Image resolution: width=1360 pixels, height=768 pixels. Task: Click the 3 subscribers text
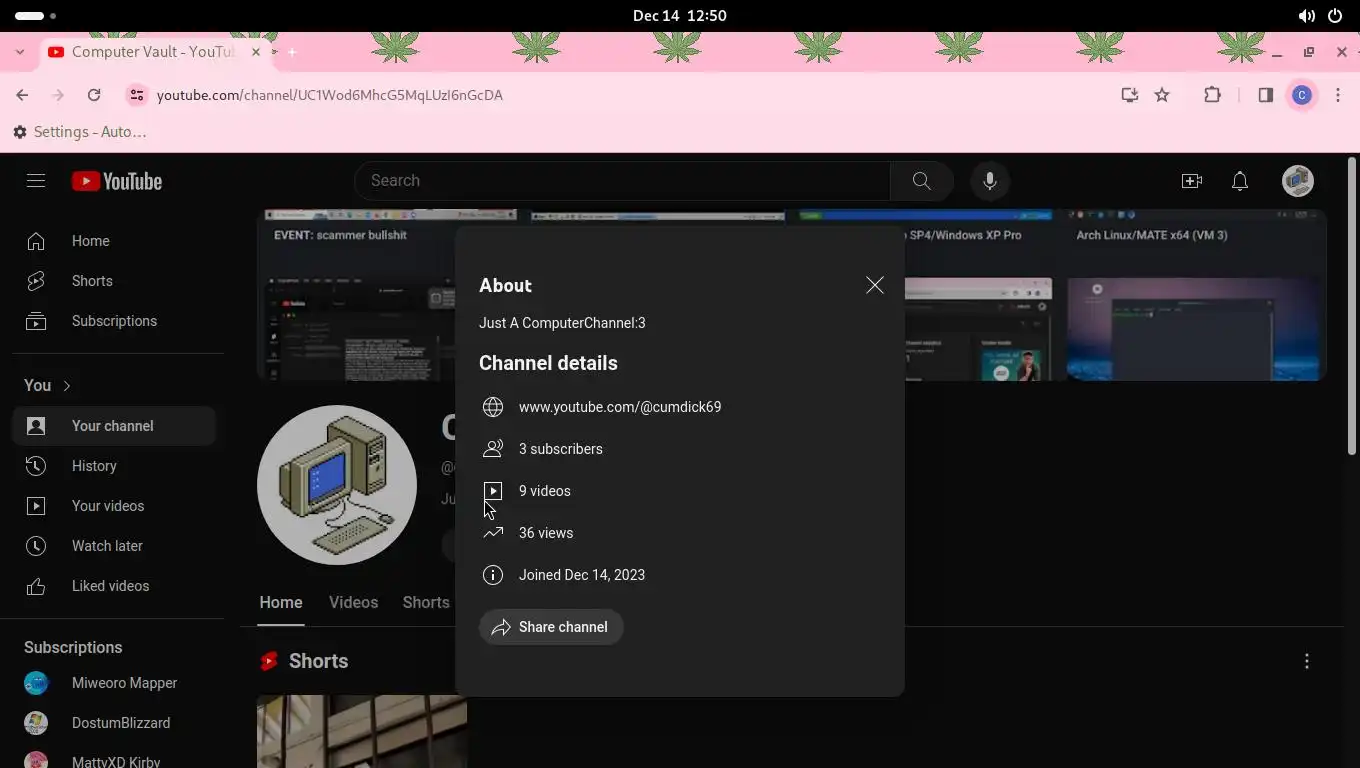click(561, 449)
